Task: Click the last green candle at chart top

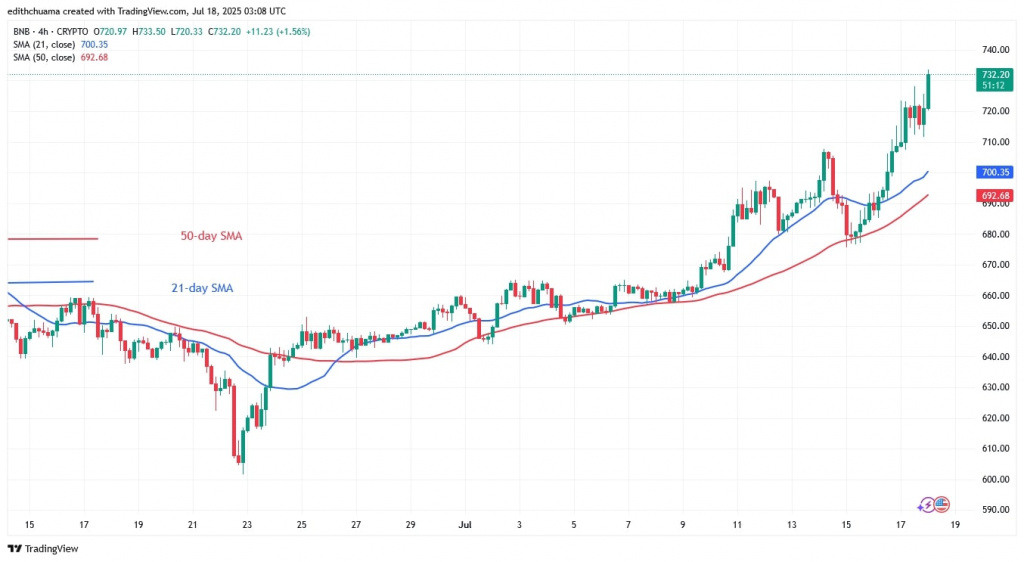Action: pyautogui.click(x=928, y=91)
